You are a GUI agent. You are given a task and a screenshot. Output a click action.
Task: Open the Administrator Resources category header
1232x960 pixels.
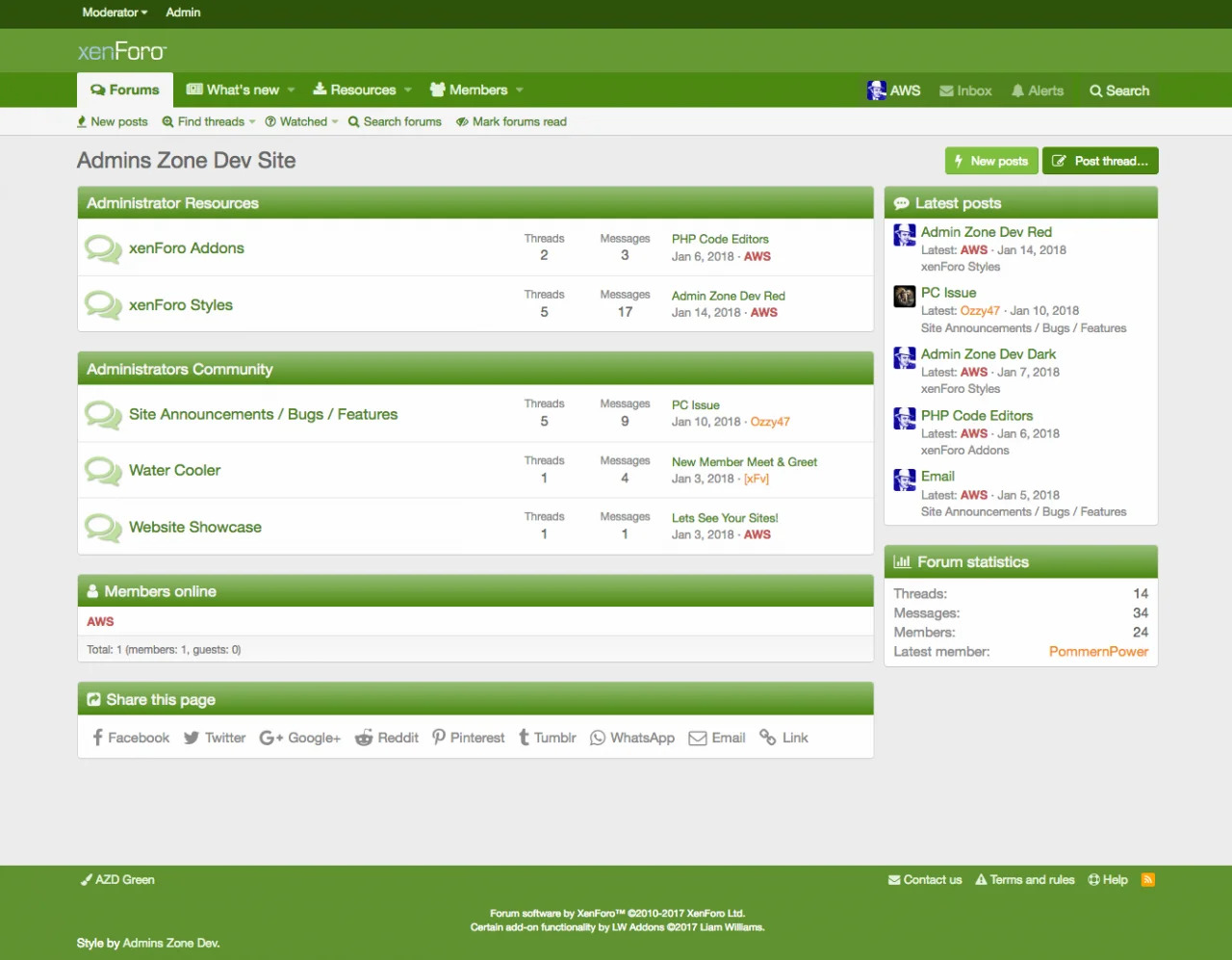[x=173, y=203]
